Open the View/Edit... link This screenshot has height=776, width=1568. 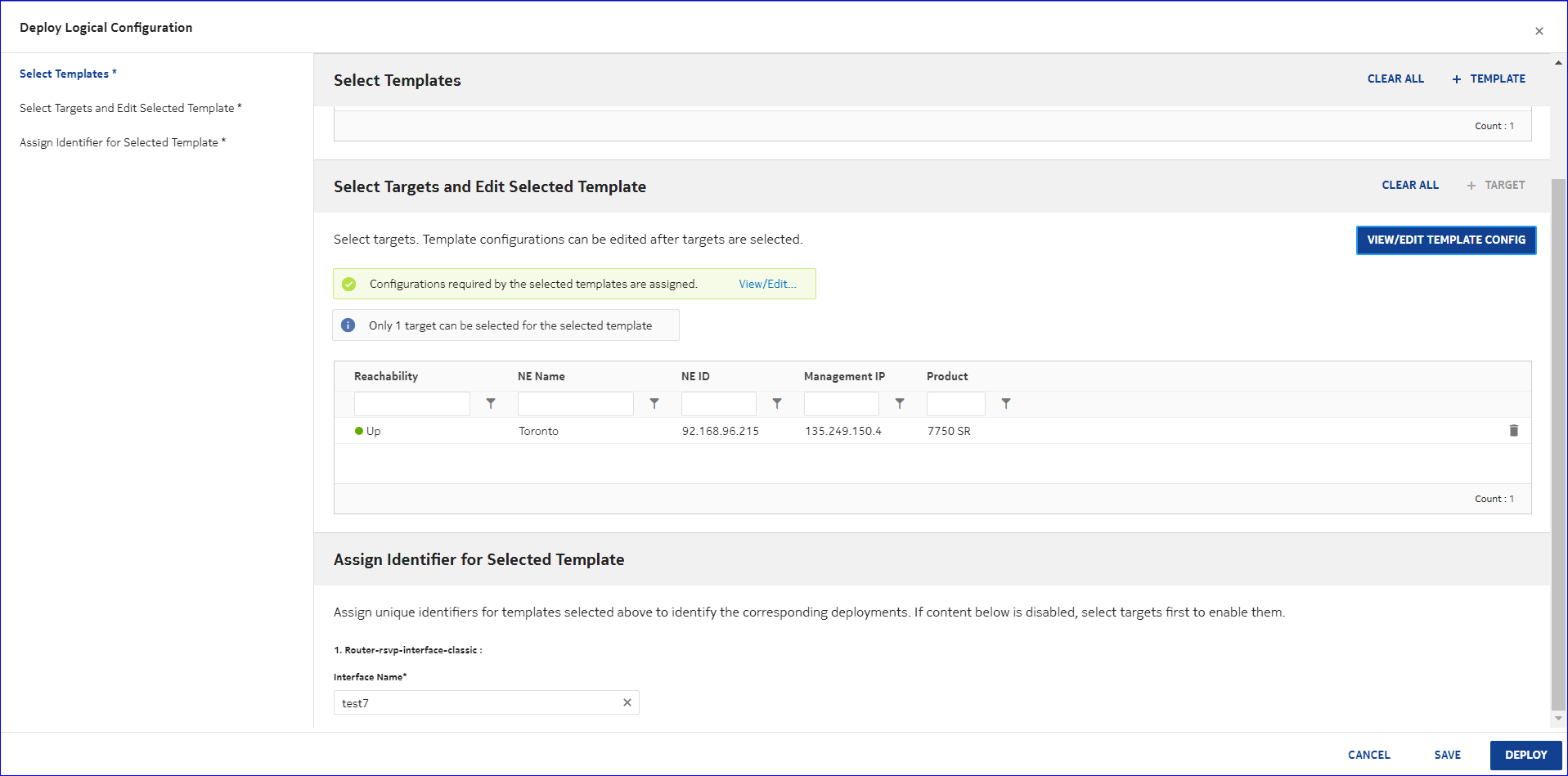pyautogui.click(x=766, y=284)
